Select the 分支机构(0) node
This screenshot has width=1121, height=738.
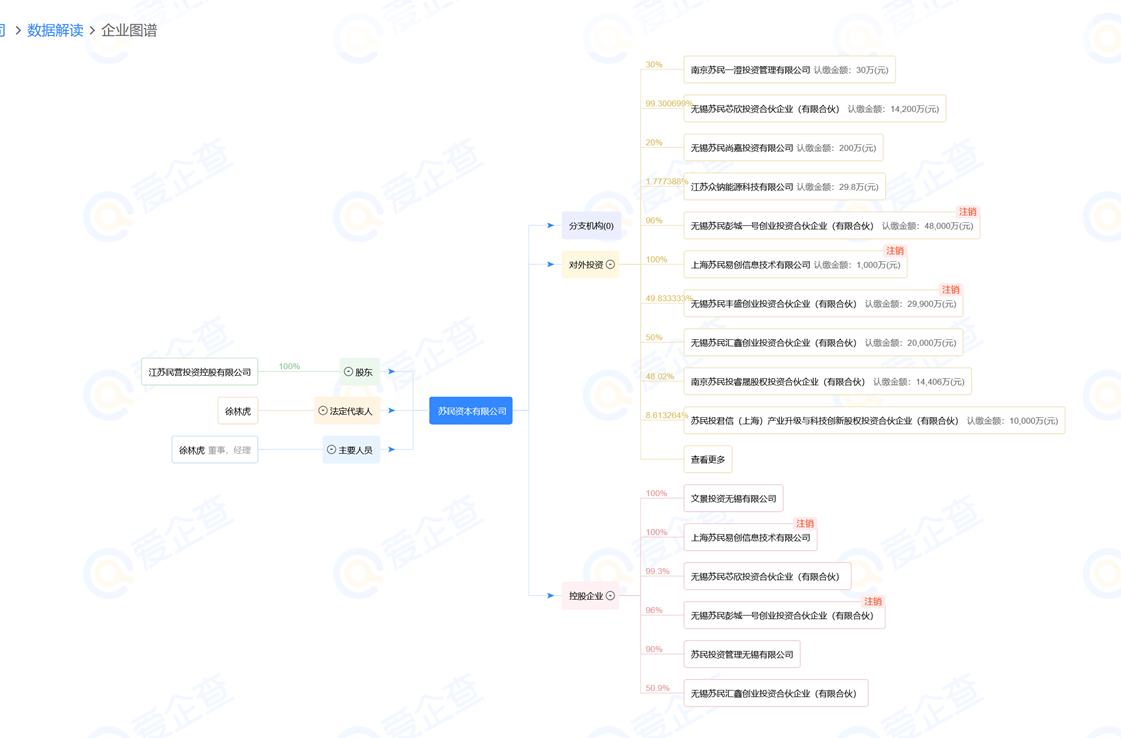591,226
